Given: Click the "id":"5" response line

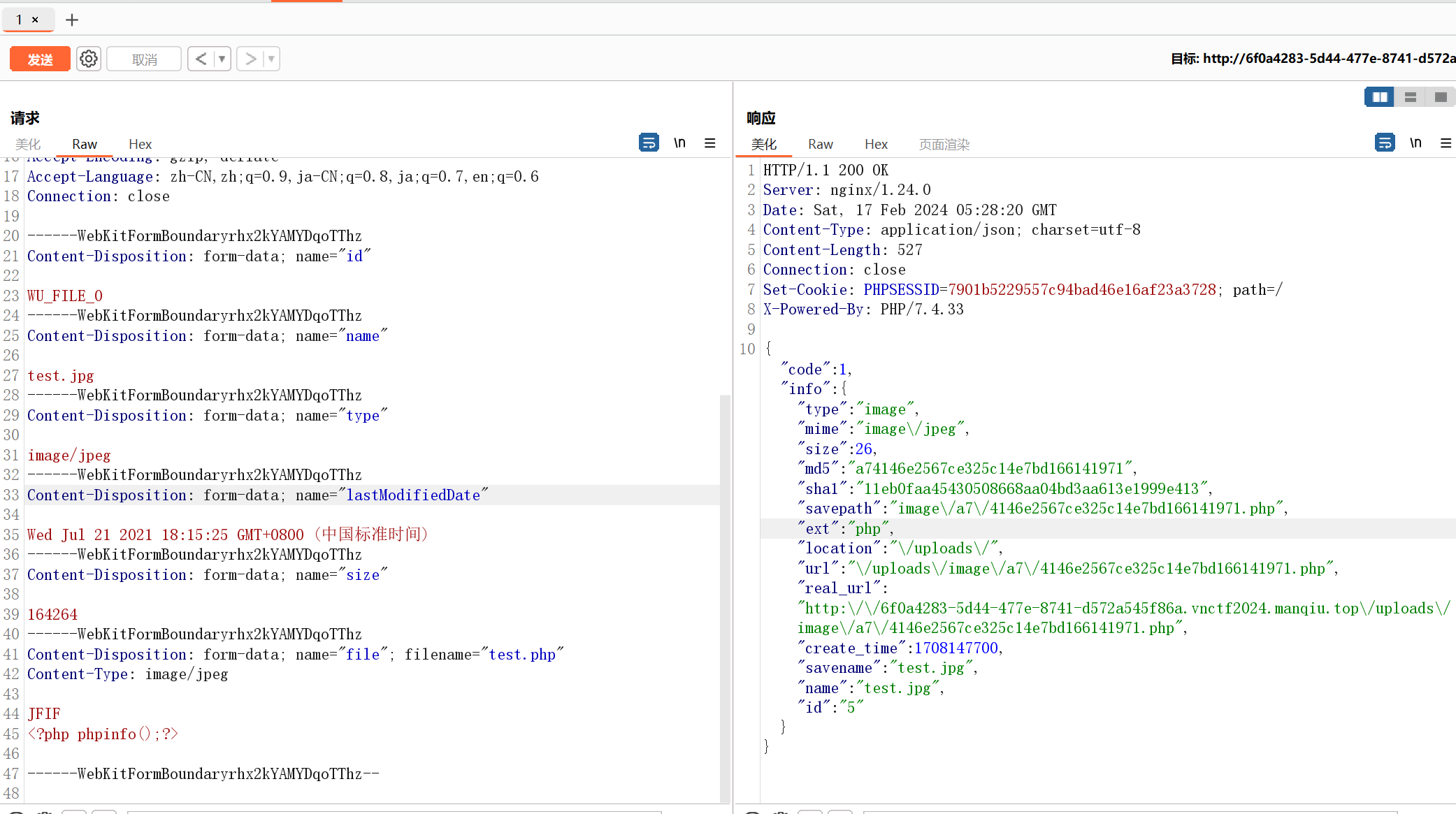Looking at the screenshot, I should pos(830,708).
